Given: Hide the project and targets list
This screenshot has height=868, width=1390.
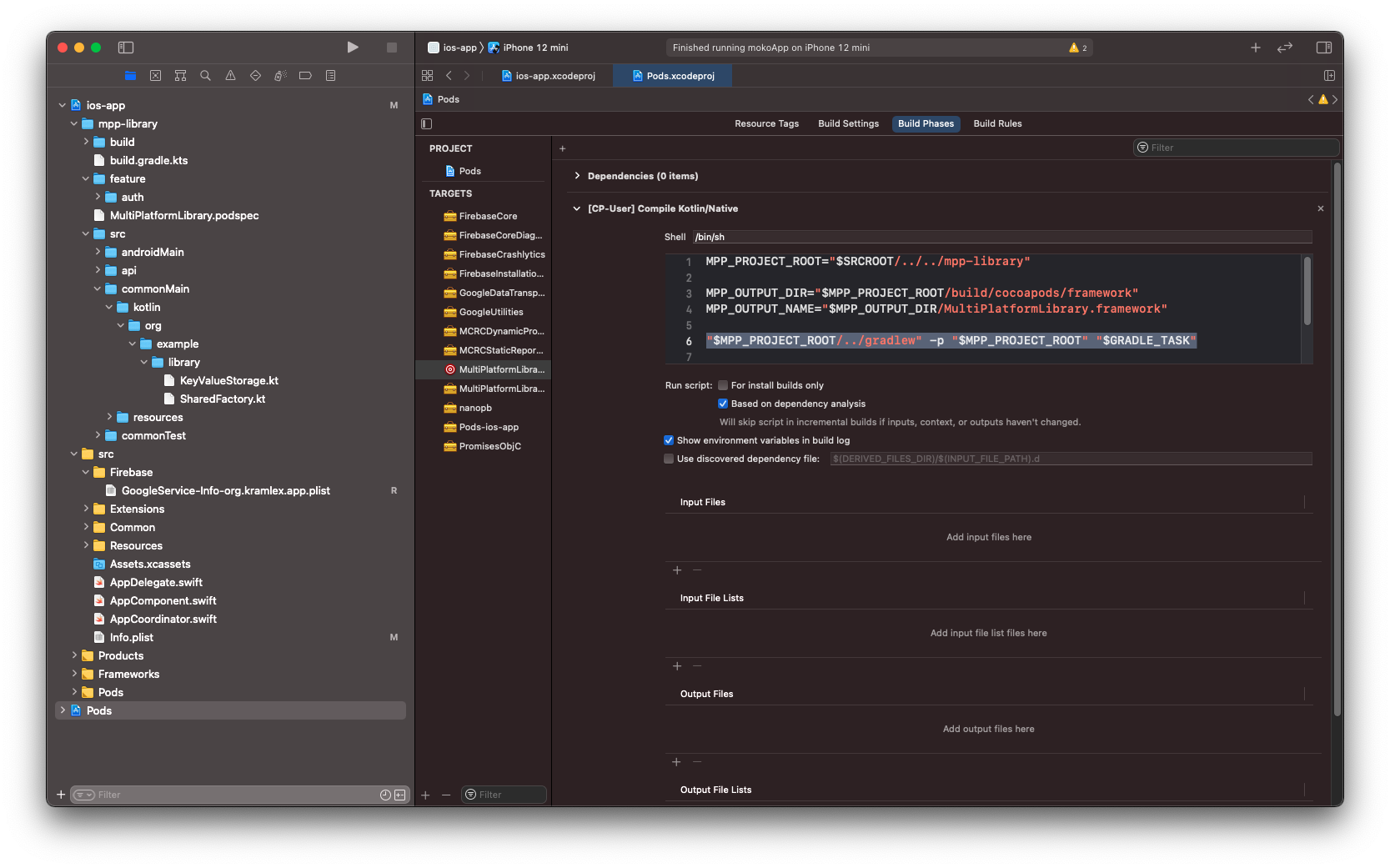Looking at the screenshot, I should 427,124.
